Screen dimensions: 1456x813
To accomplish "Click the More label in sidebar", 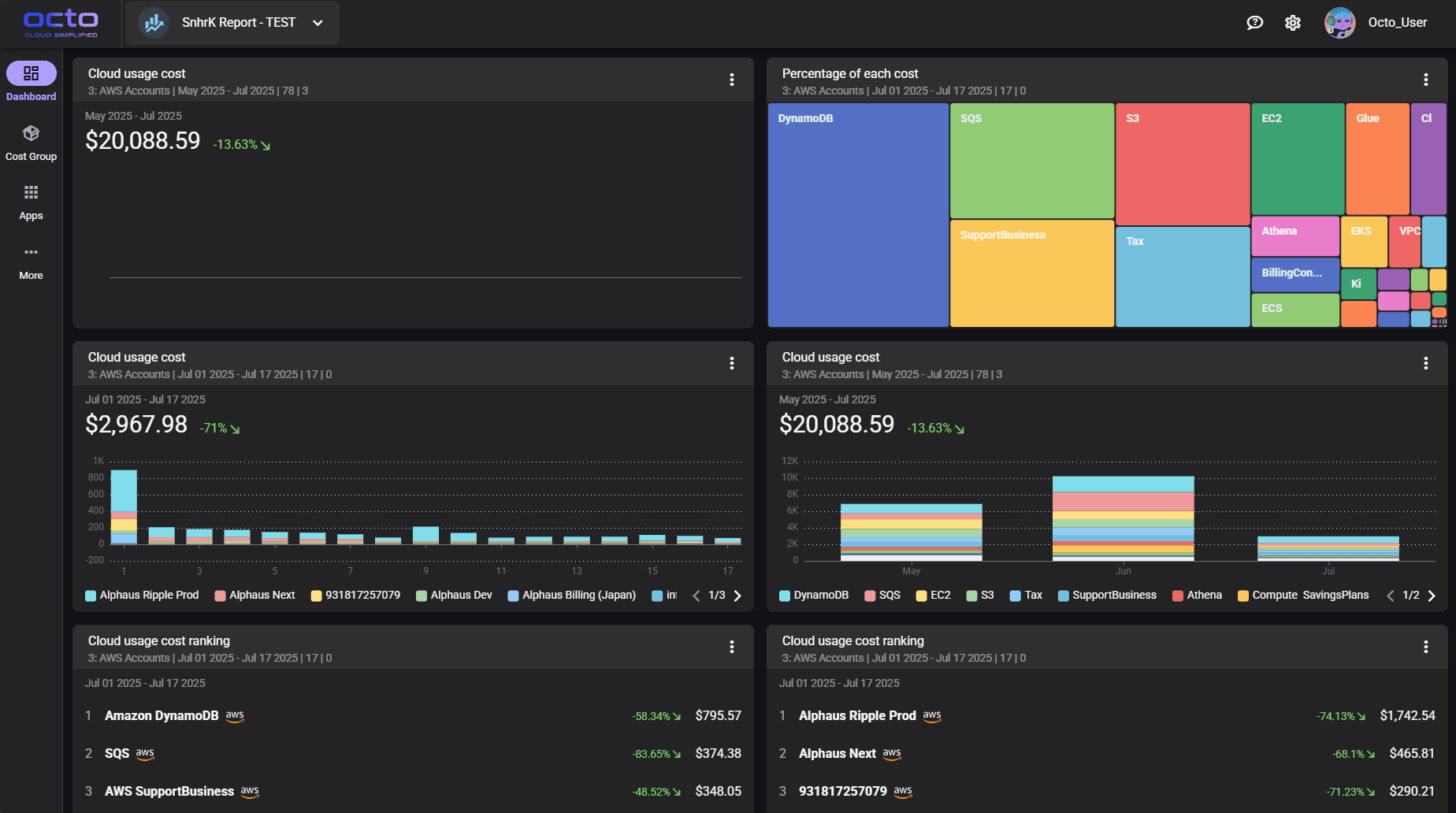I will [x=31, y=276].
